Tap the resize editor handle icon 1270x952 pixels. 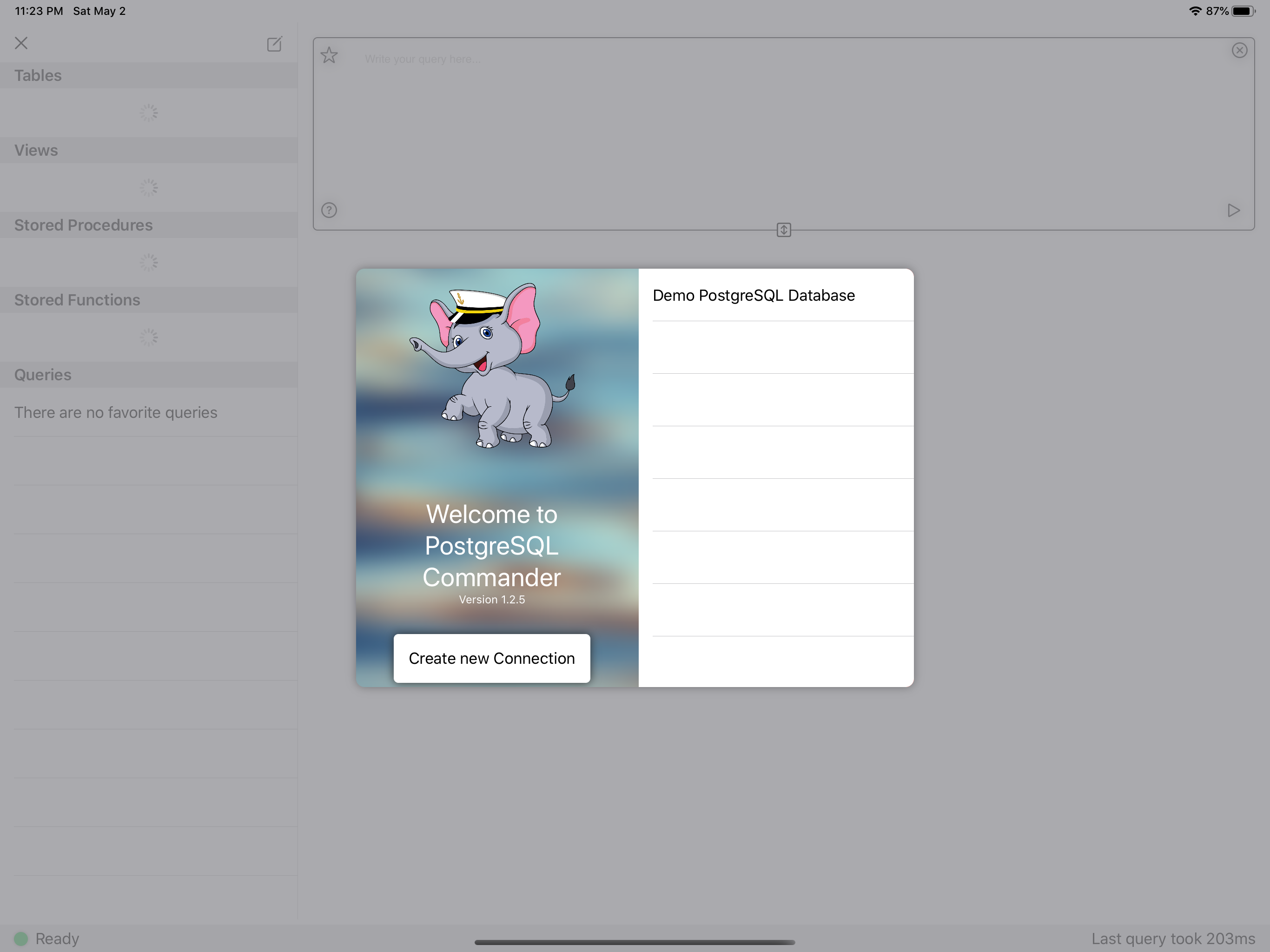click(784, 230)
